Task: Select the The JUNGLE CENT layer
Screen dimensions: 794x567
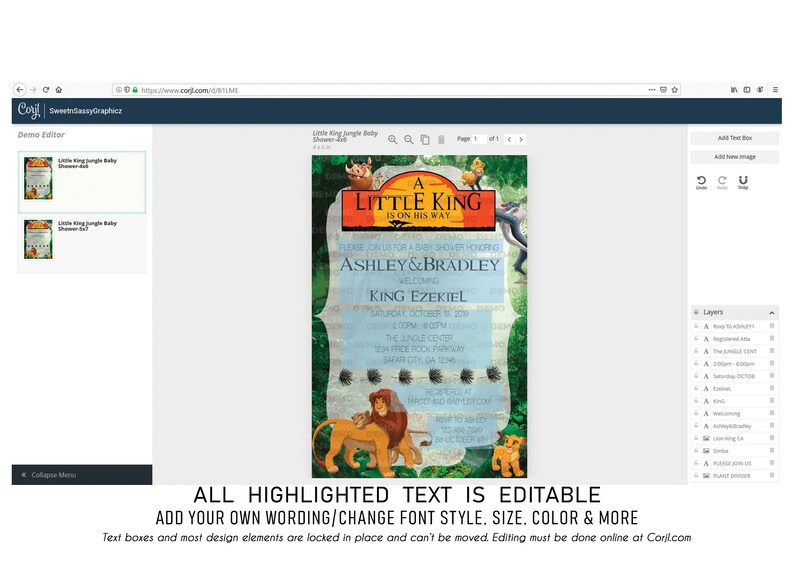Action: (735, 351)
